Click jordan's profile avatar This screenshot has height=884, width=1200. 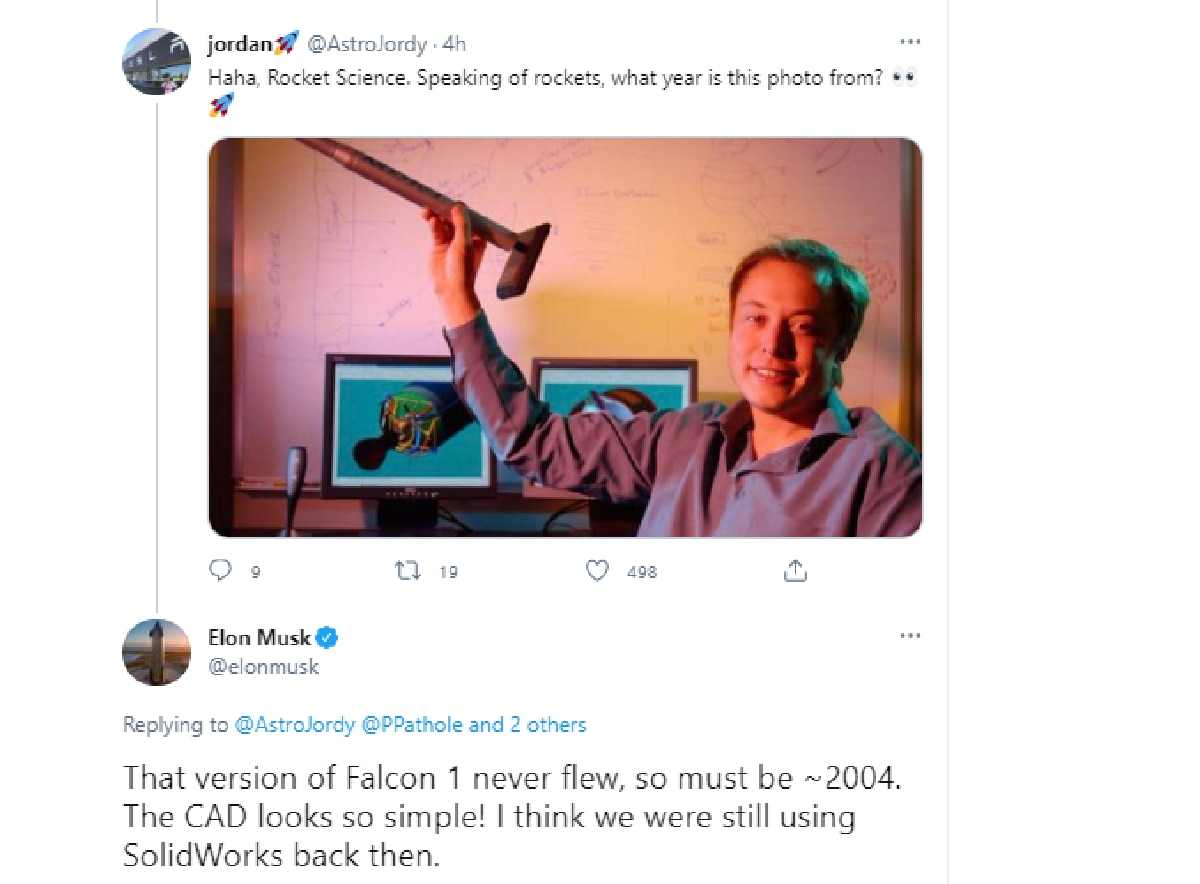coord(157,61)
